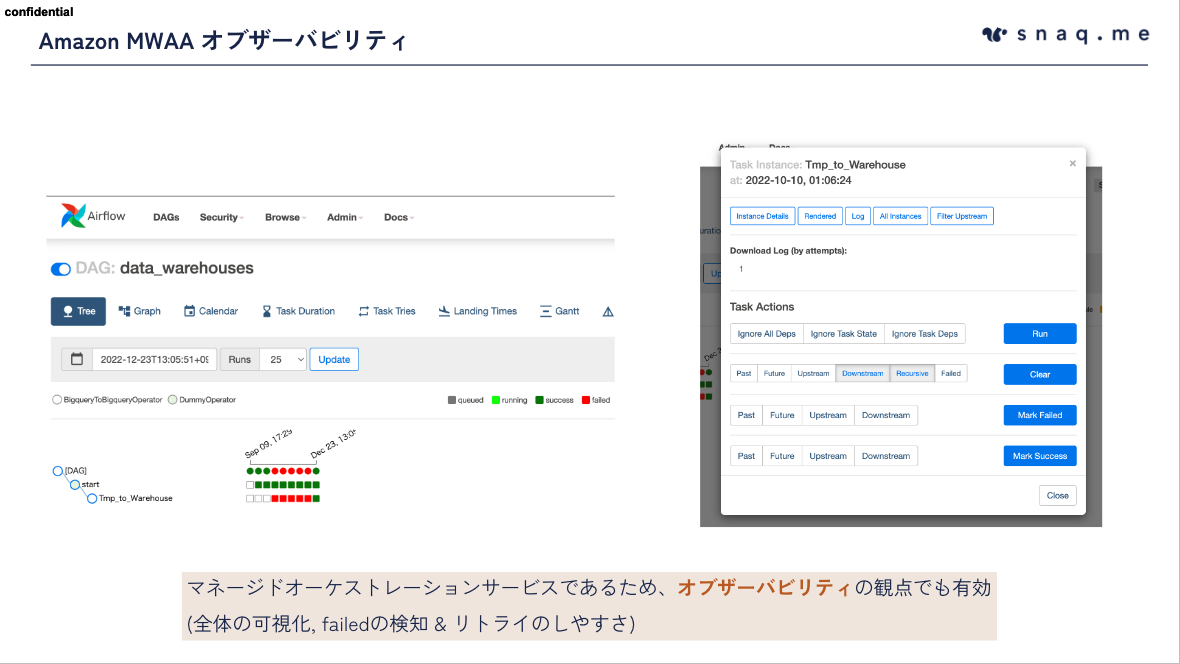1180x664 pixels.
Task: Open Instance Details in the dialog
Action: [762, 216]
